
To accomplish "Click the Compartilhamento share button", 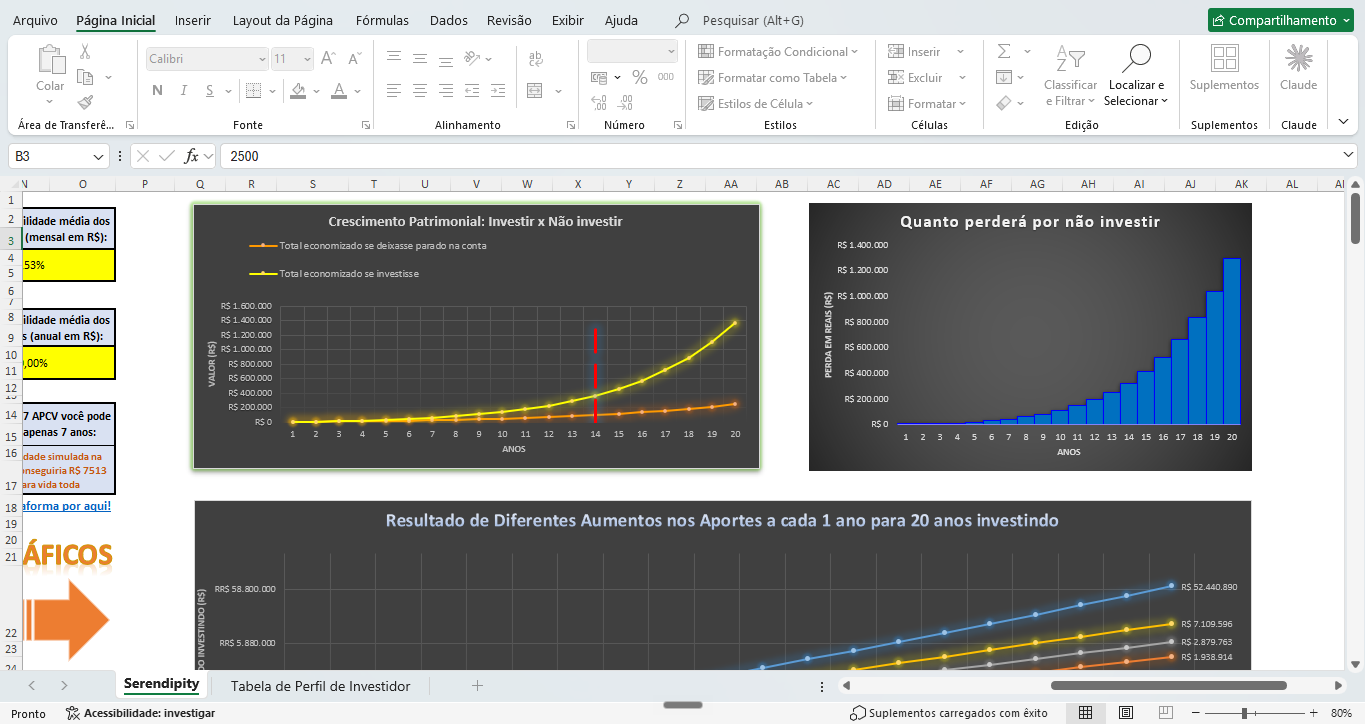I will coord(1281,20).
